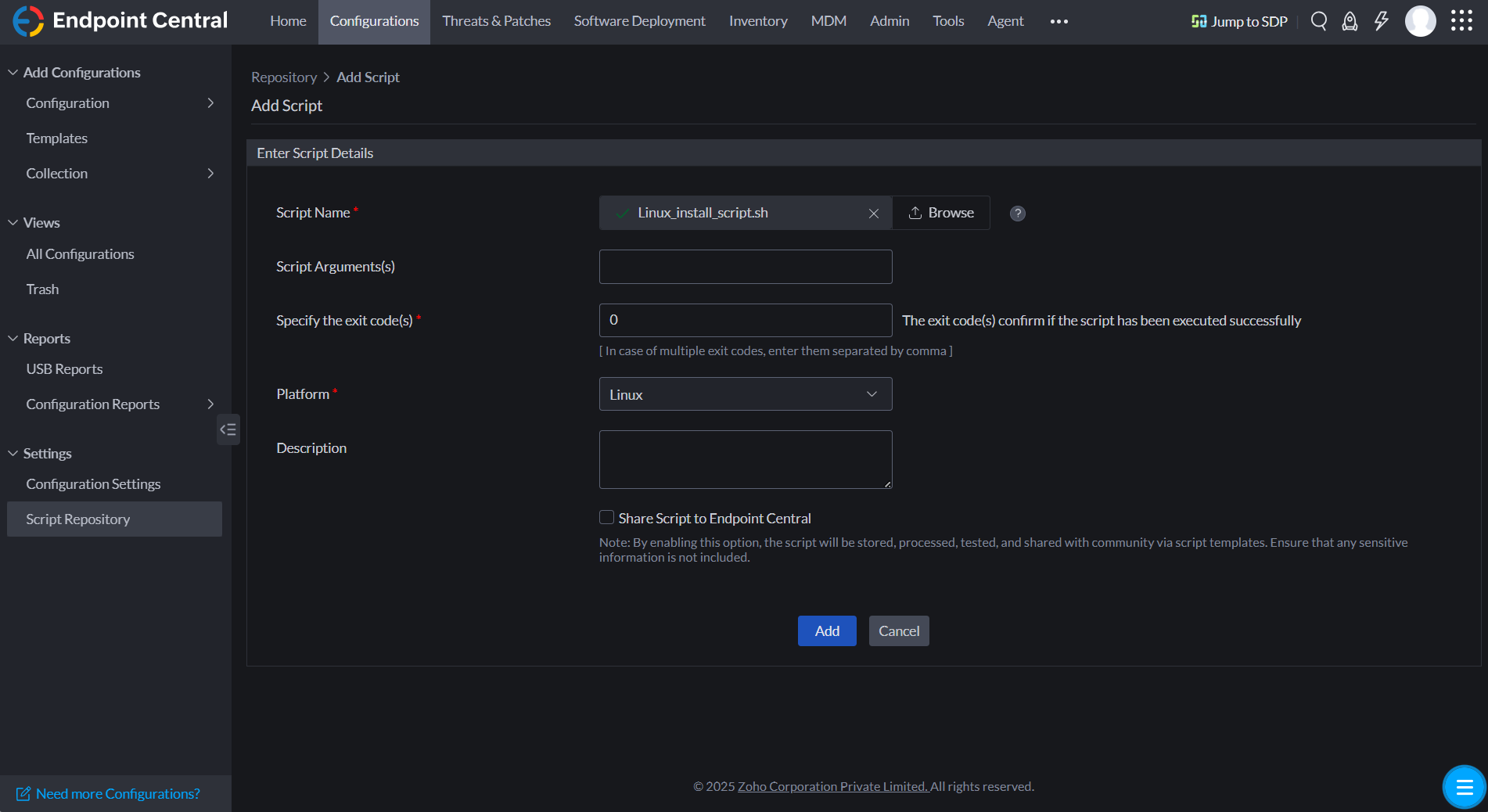Open the Admin tab
1488x812 pixels.
point(890,21)
